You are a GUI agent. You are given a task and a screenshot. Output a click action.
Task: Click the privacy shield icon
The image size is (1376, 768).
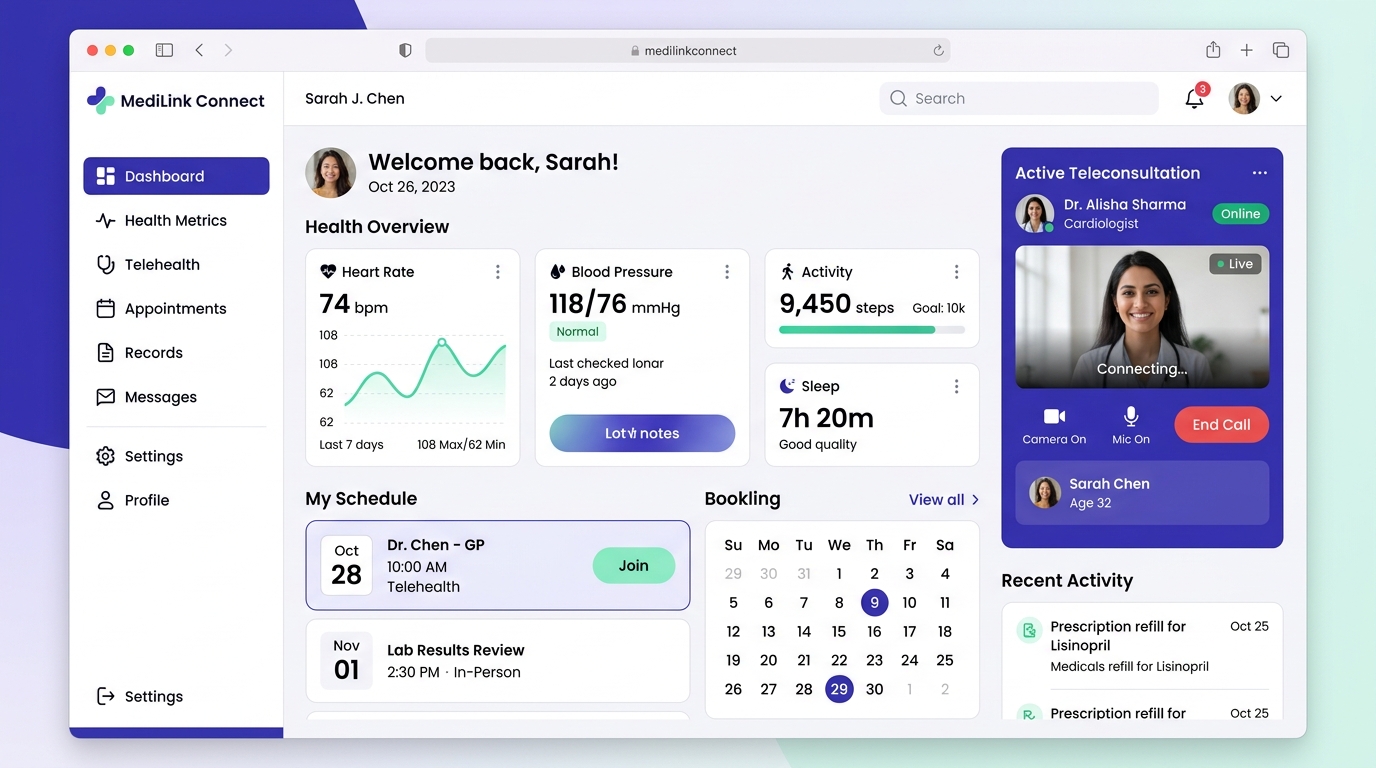405,50
